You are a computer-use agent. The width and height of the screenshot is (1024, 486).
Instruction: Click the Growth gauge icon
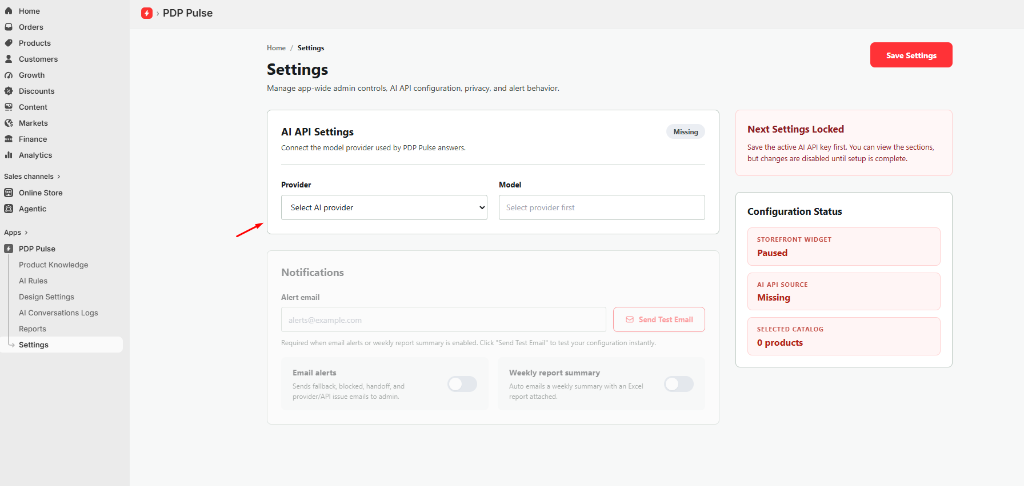8,75
